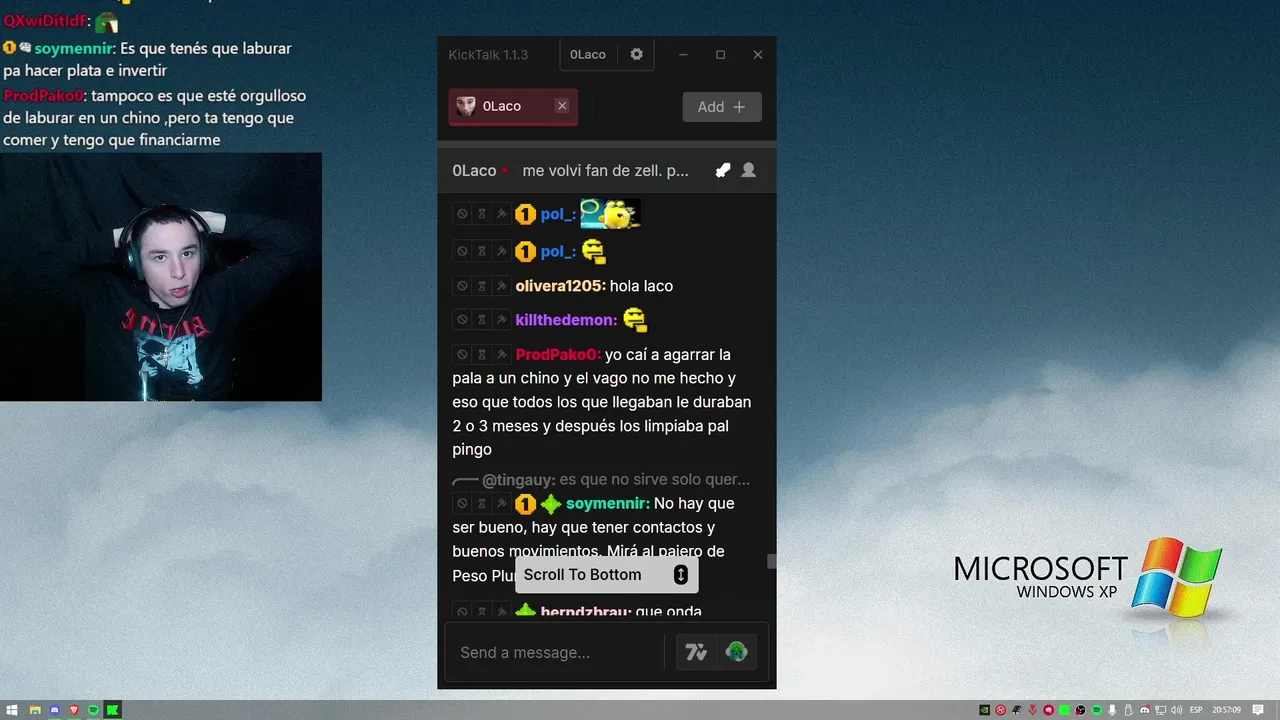The height and width of the screenshot is (720, 1280).
Task: Open the Kick emote picker
Action: click(x=737, y=653)
